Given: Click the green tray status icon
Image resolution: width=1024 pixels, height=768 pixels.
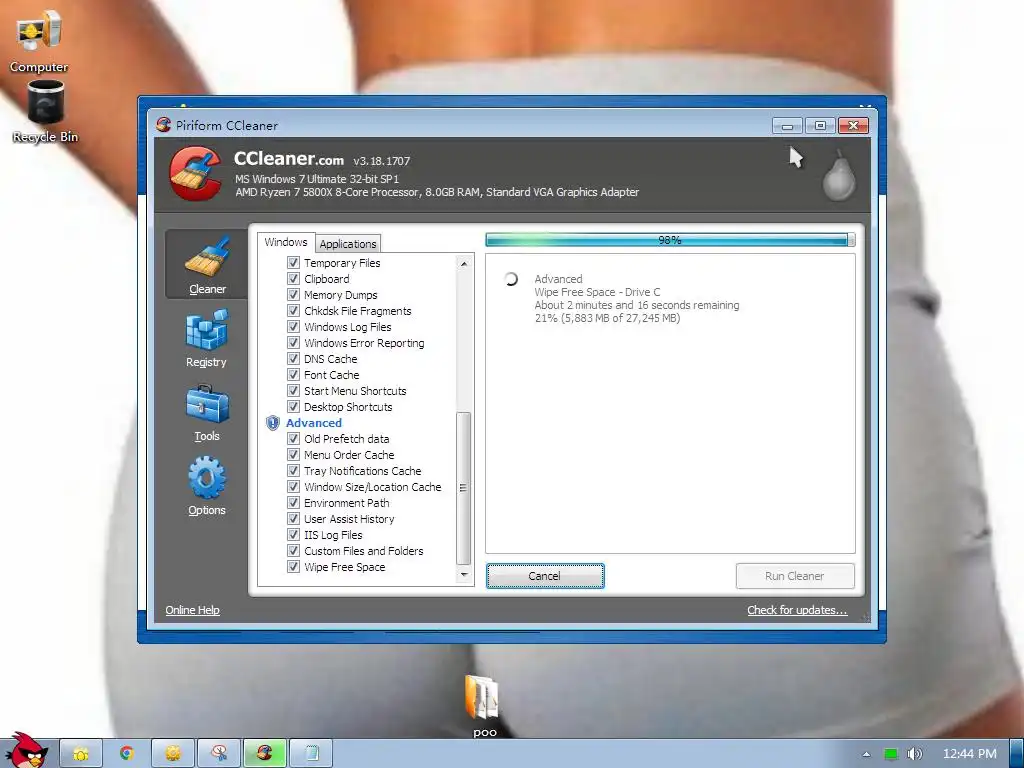Looking at the screenshot, I should coord(890,754).
